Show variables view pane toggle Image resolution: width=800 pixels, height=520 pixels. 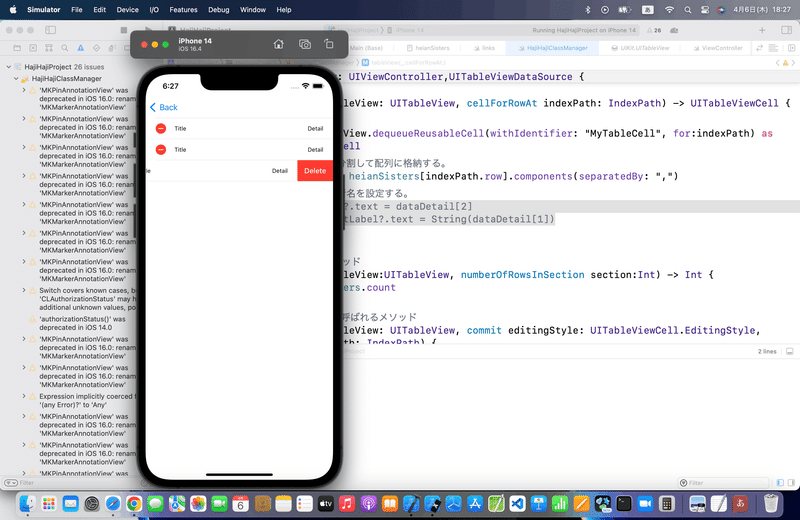780,483
